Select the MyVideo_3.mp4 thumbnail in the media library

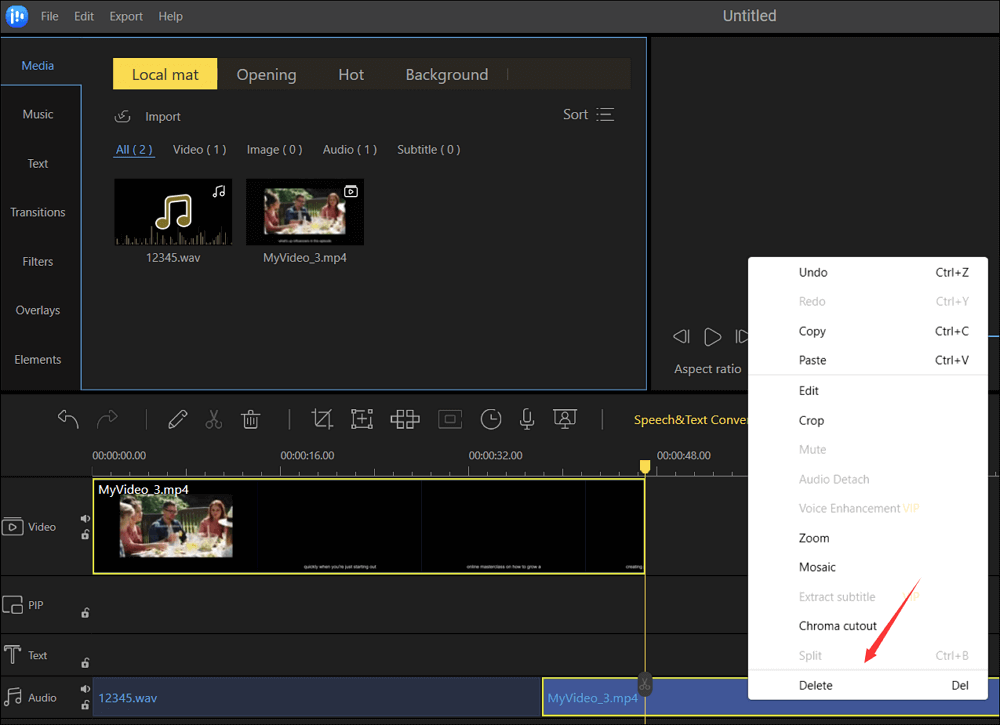(305, 213)
